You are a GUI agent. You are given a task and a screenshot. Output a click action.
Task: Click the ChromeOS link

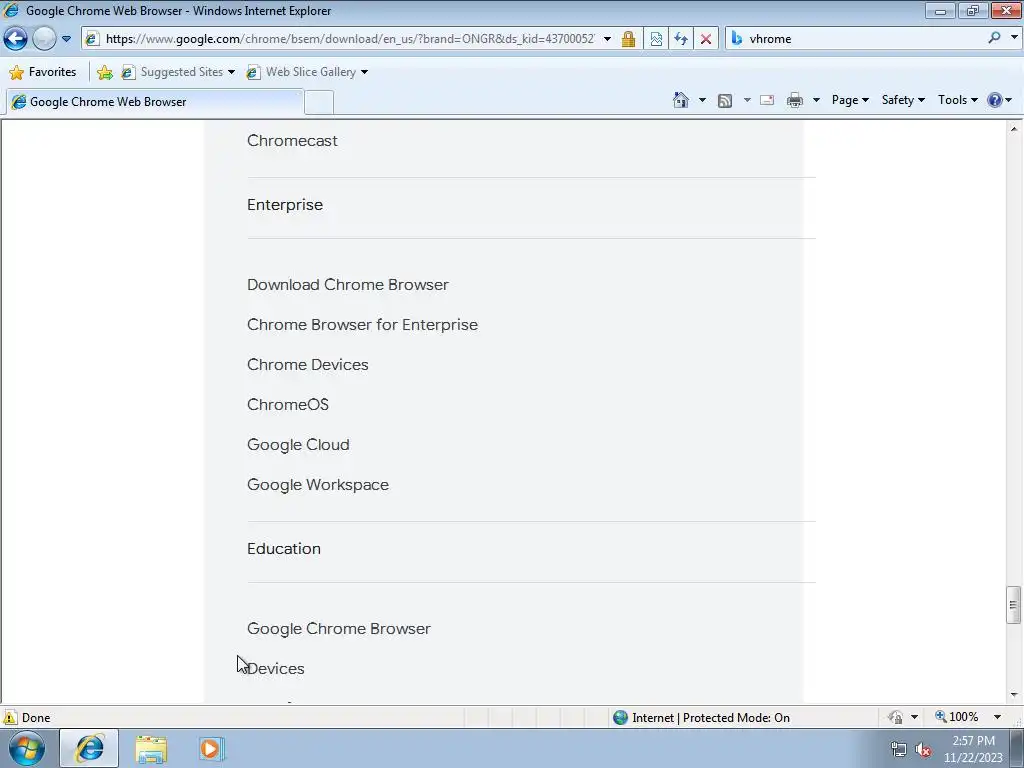288,404
